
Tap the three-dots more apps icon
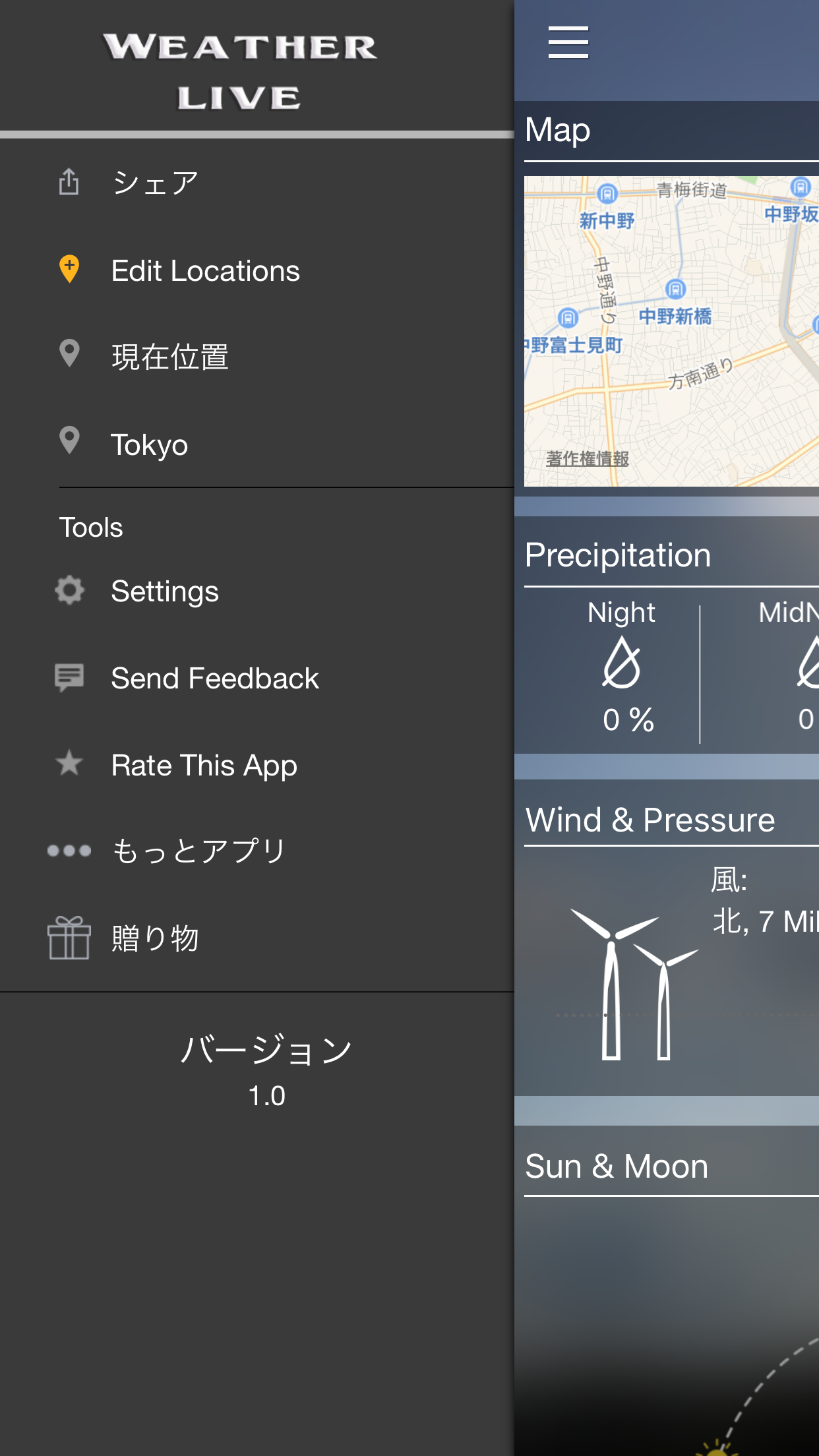pos(69,851)
